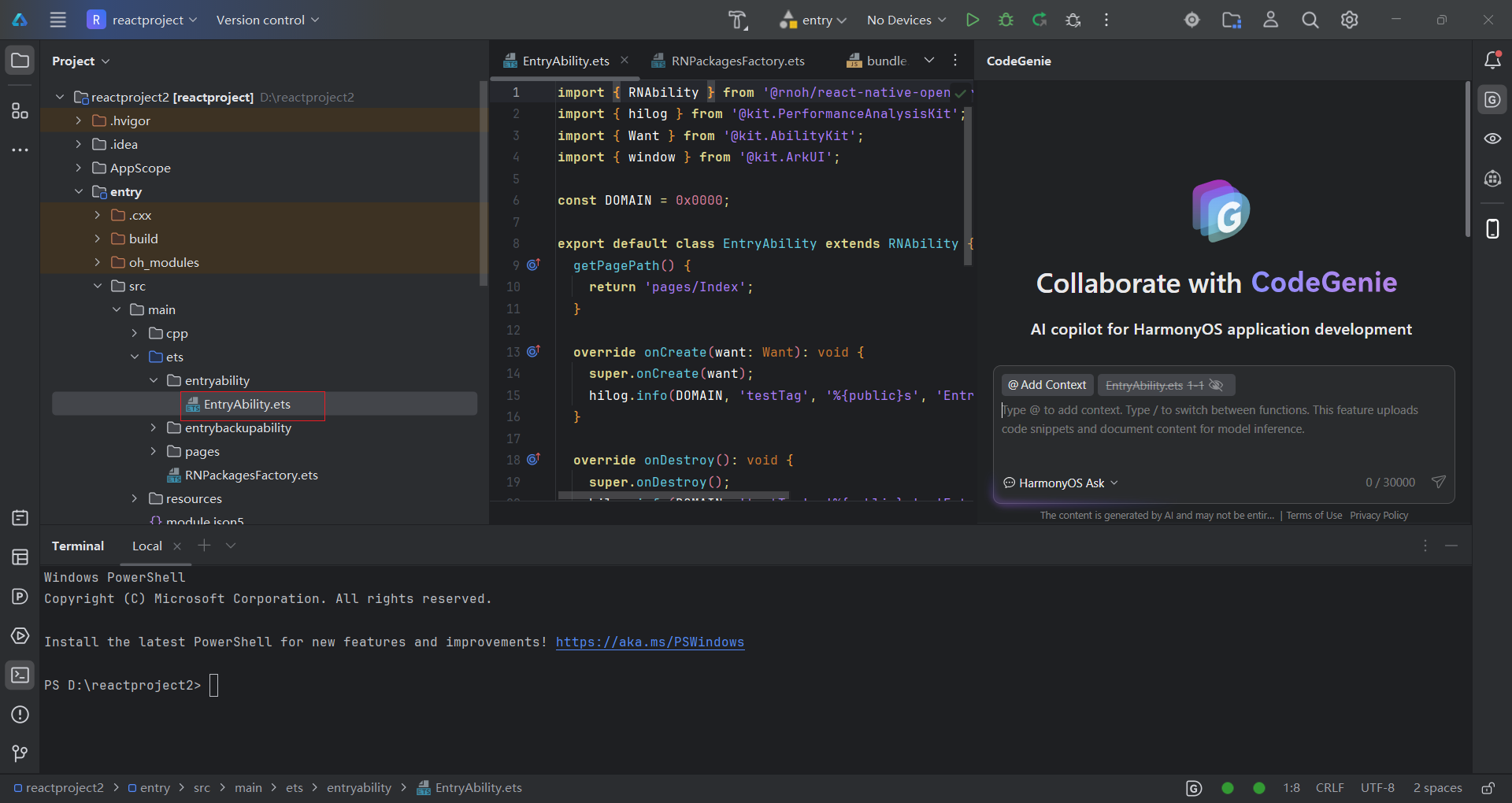Expand the pages folder
Viewport: 1512px width, 803px height.
point(154,451)
